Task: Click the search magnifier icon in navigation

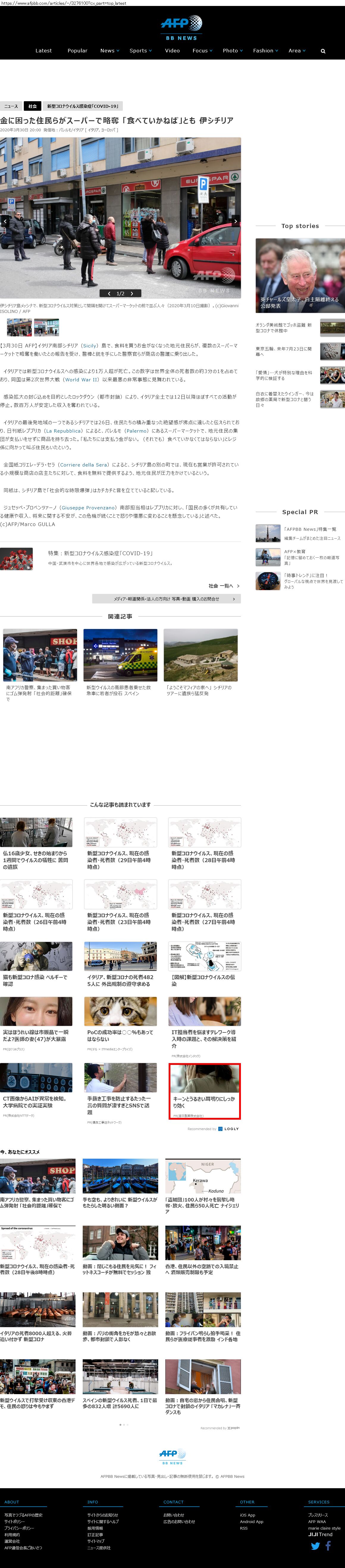Action: click(x=322, y=51)
